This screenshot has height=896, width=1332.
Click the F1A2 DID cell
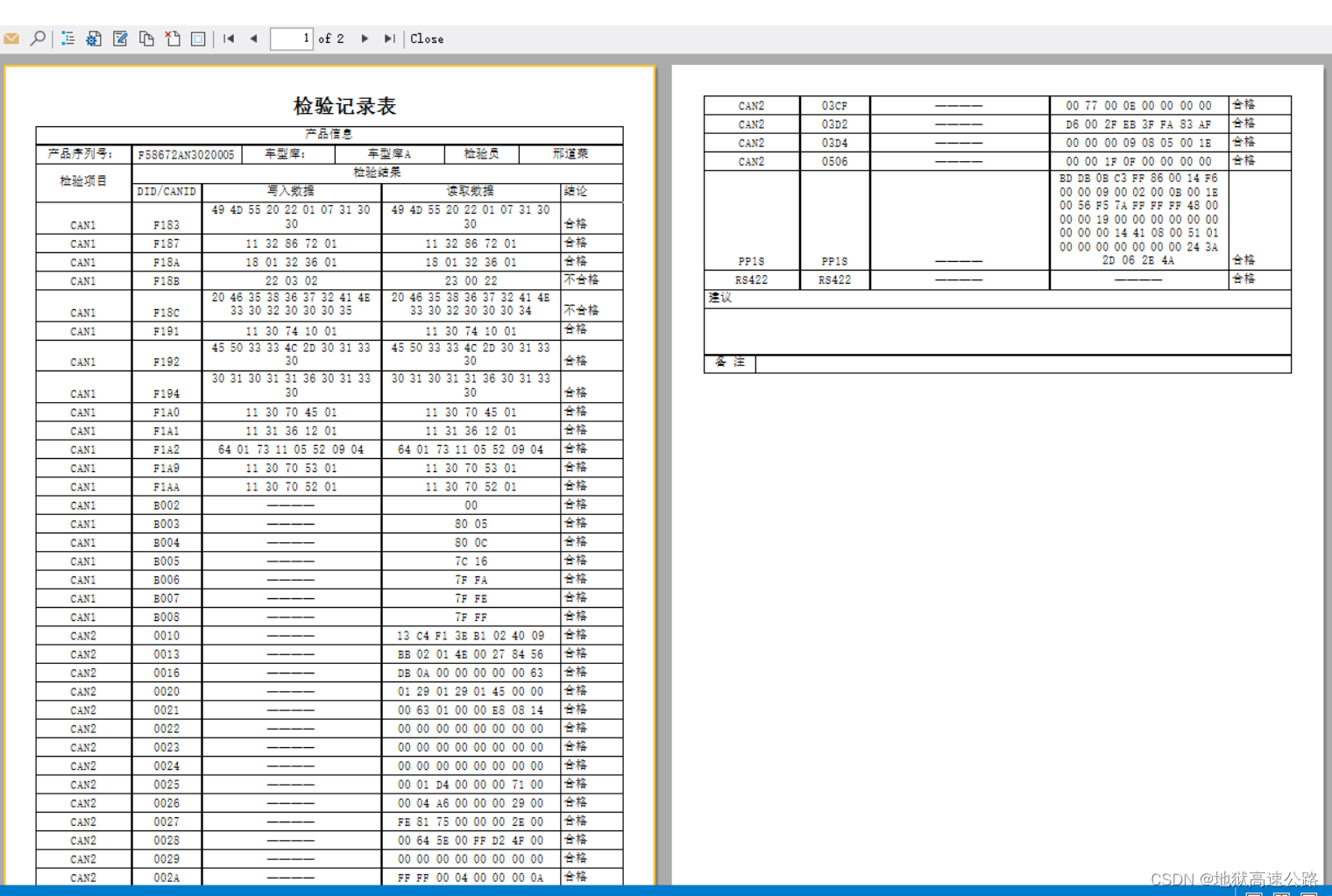coord(166,450)
